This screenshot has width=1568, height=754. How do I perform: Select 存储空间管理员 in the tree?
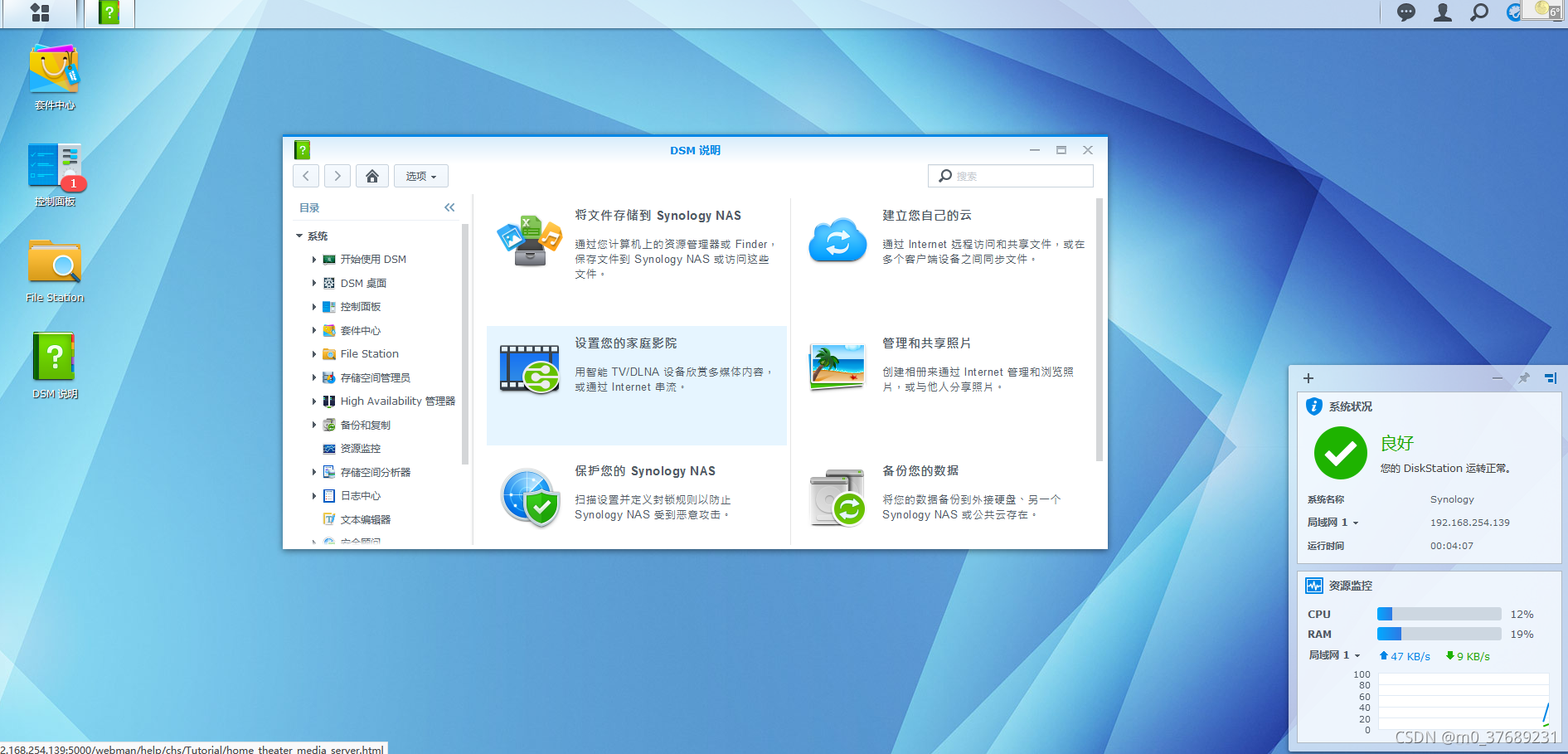click(x=376, y=377)
